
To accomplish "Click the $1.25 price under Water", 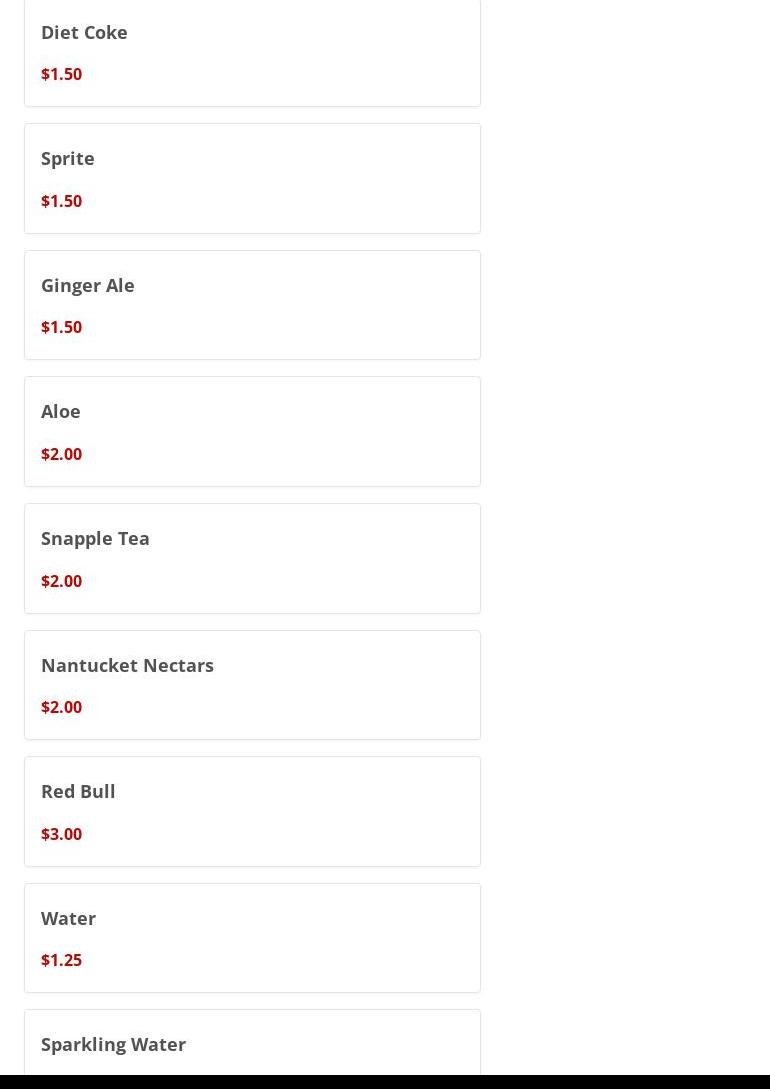I will [61, 961].
